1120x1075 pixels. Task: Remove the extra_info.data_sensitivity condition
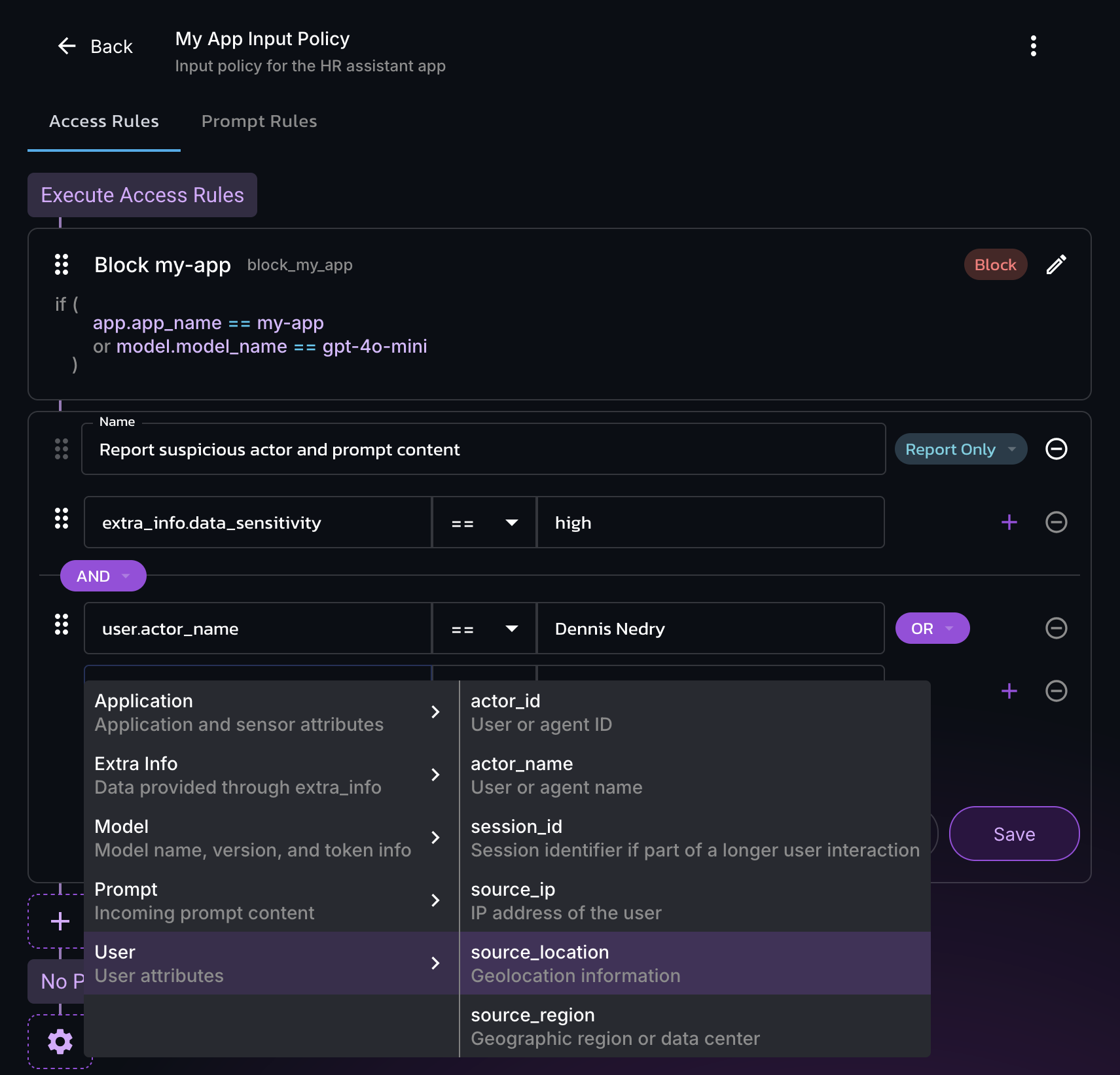point(1056,522)
